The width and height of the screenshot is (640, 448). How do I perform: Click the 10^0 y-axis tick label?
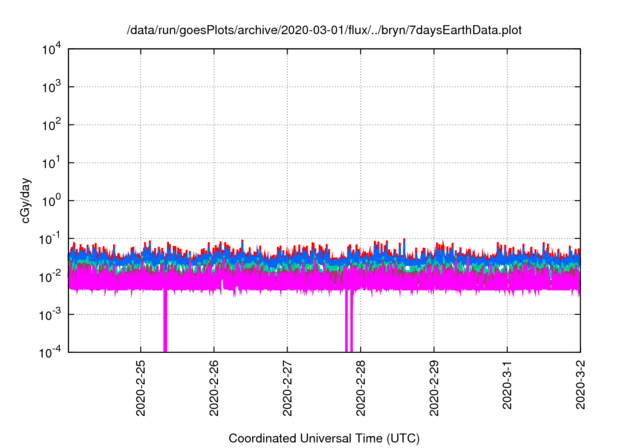[x=51, y=201]
